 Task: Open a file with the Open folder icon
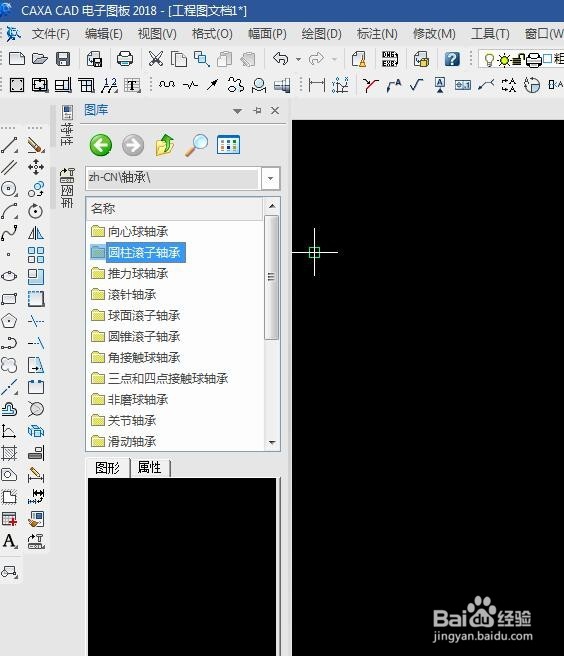tap(40, 59)
